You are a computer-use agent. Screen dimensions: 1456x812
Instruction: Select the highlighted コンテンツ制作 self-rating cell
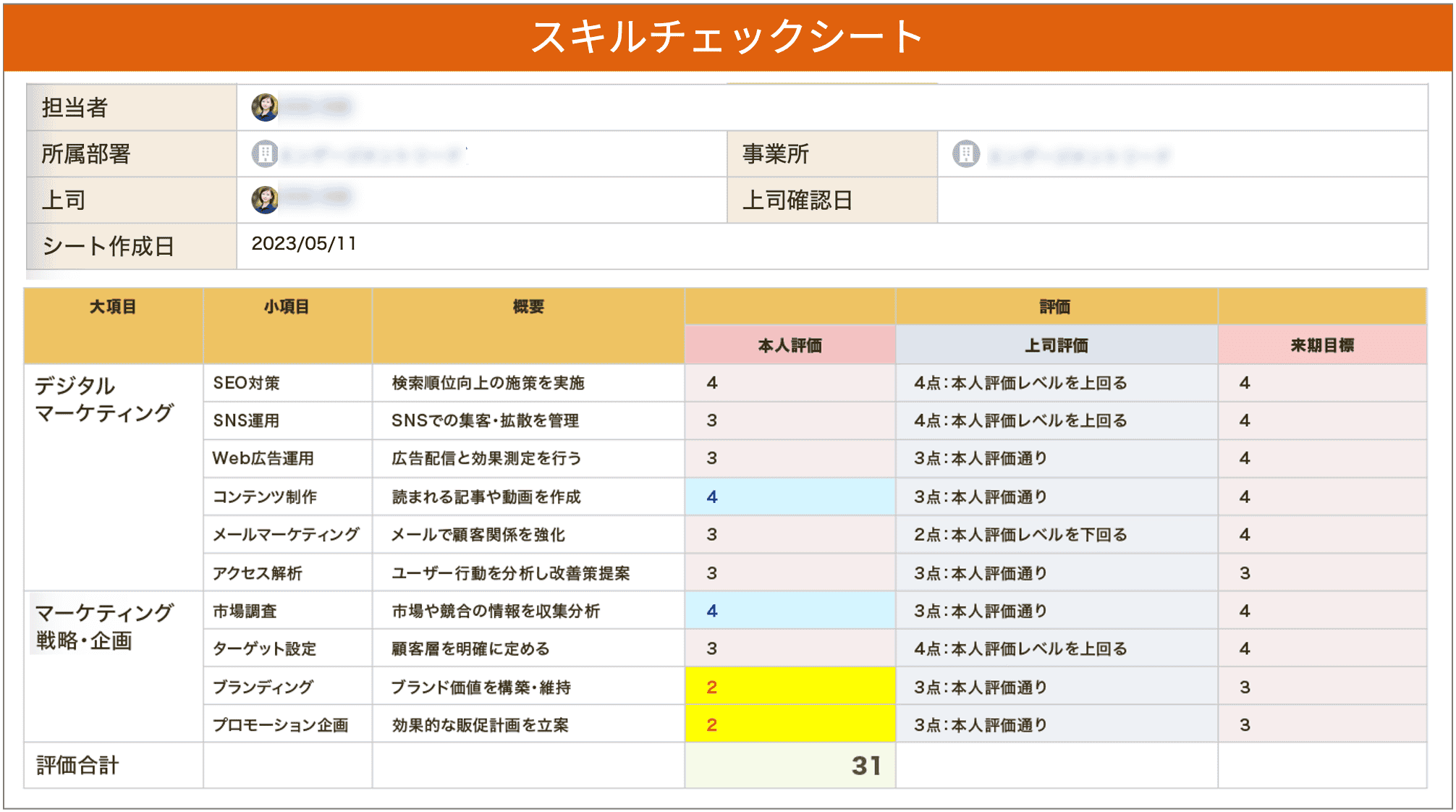(790, 497)
